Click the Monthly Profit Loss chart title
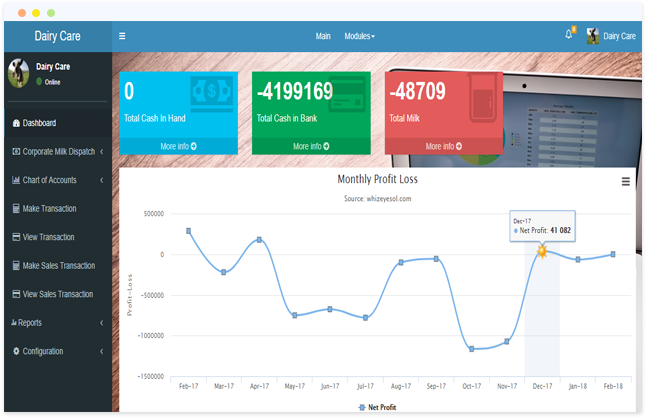Image resolution: width=646 pixels, height=418 pixels. click(377, 179)
